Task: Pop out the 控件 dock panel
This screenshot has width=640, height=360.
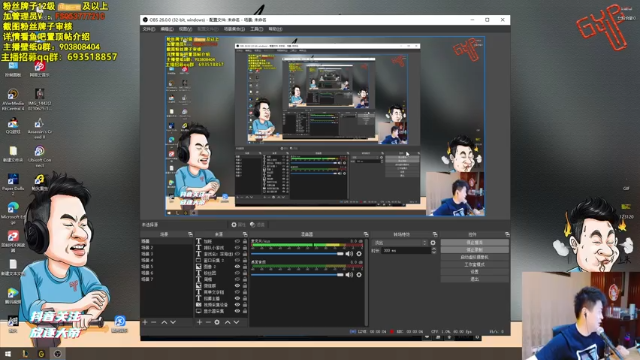Action: coord(507,234)
